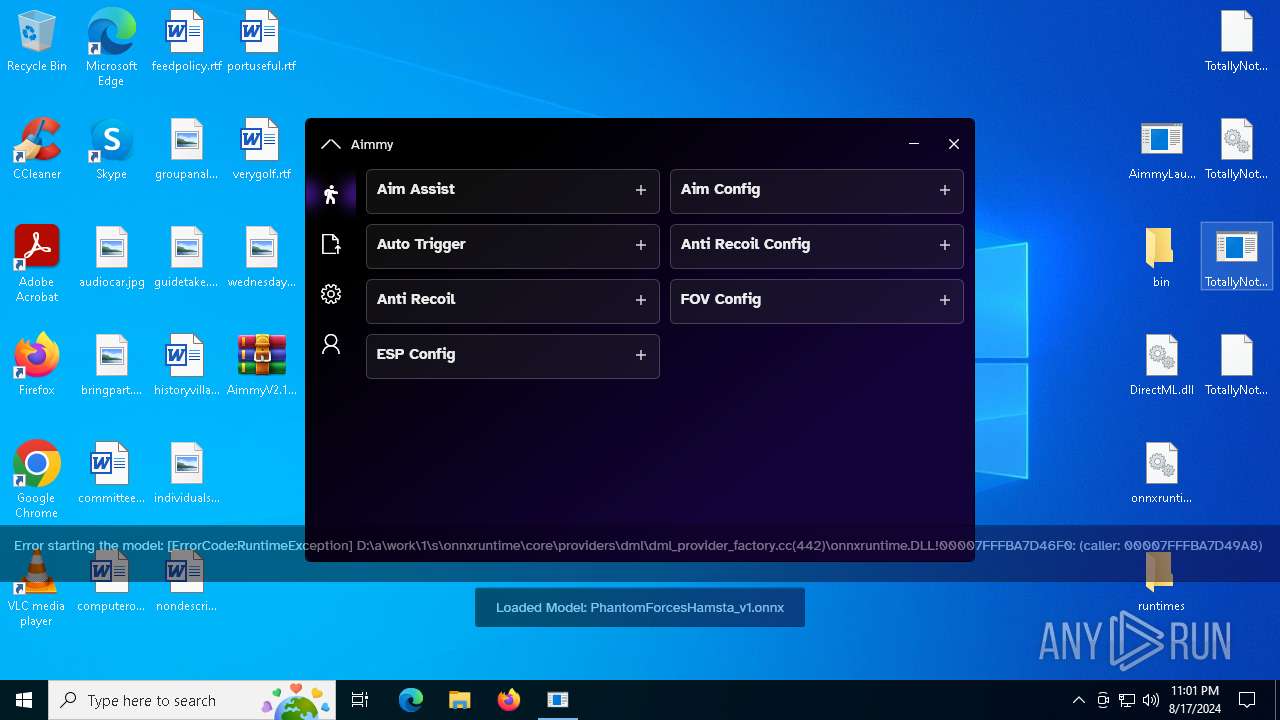Click the Aimmy logo chevron icon
Screen dimensions: 1280x720
(331, 144)
